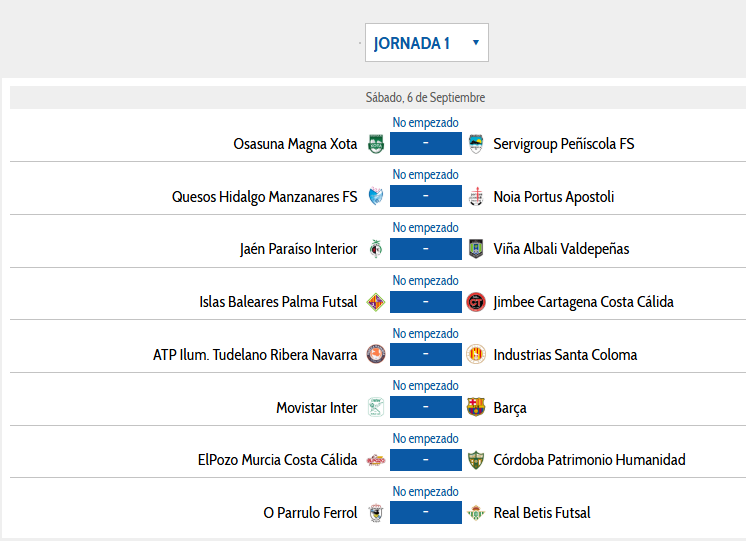This screenshot has width=746, height=541.
Task: Click the Real Betis Futsal crest icon
Action: click(x=476, y=513)
